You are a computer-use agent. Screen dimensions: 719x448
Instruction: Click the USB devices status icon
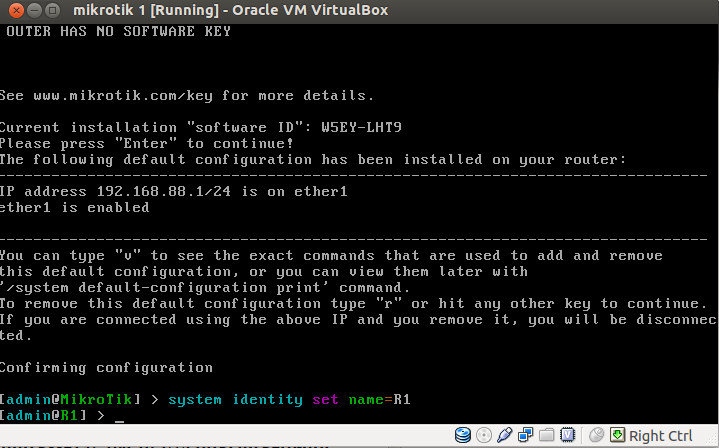tap(504, 435)
